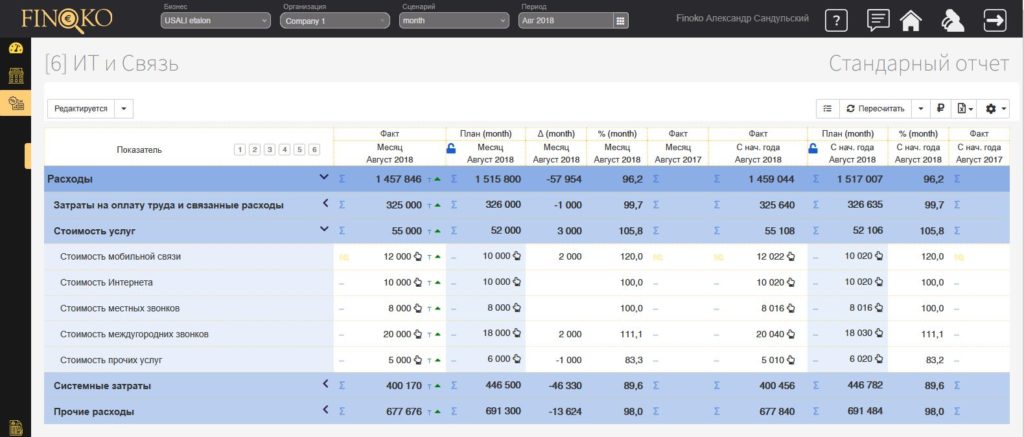Collapse the Стоимость услуг row
The image size is (1024, 437).
tap(323, 230)
